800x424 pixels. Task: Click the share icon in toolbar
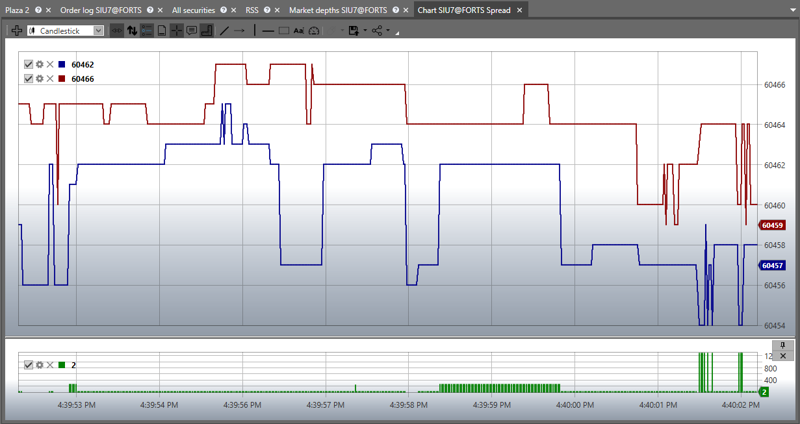coord(378,31)
